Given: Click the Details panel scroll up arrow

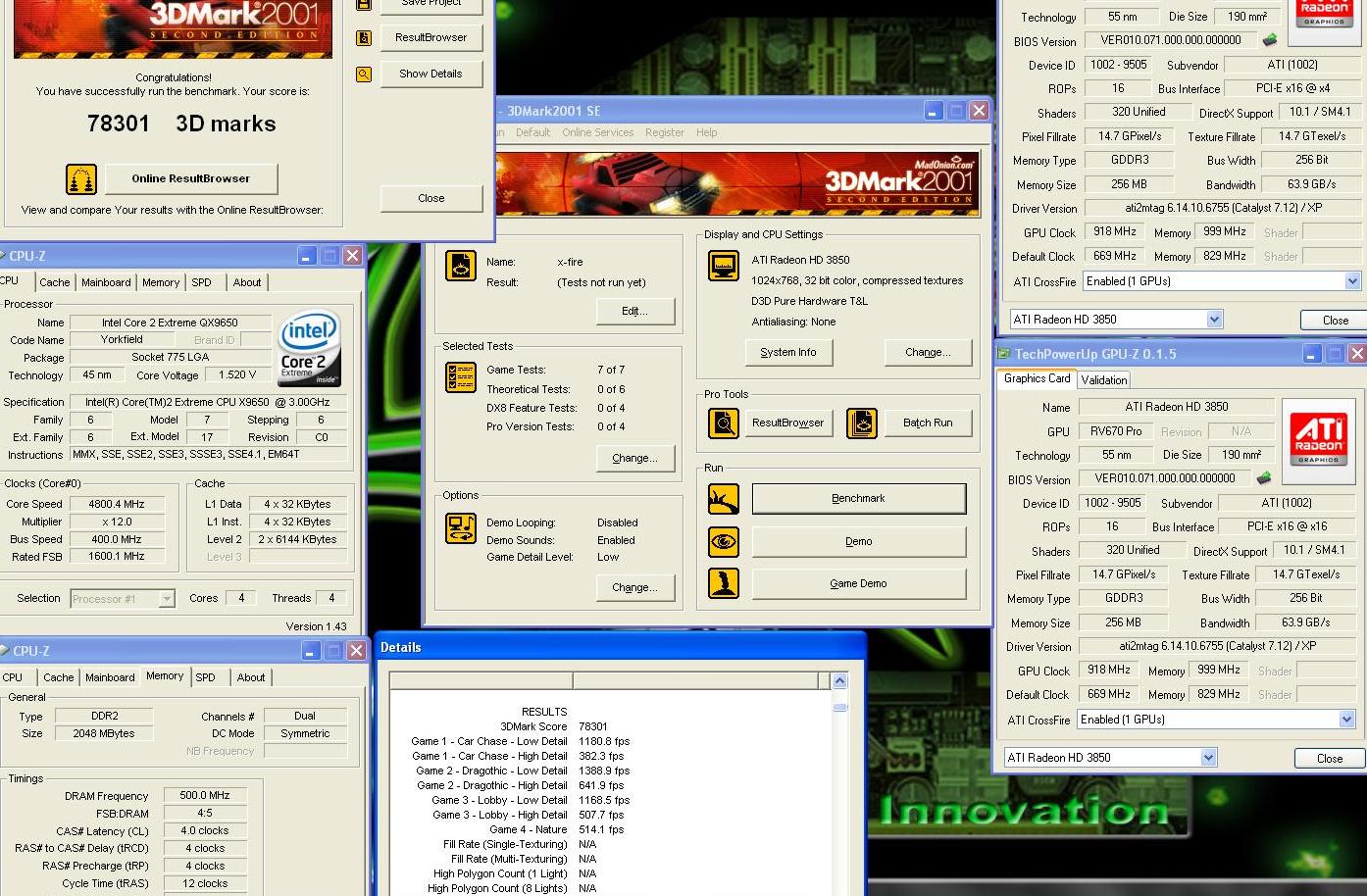Looking at the screenshot, I should (x=839, y=681).
